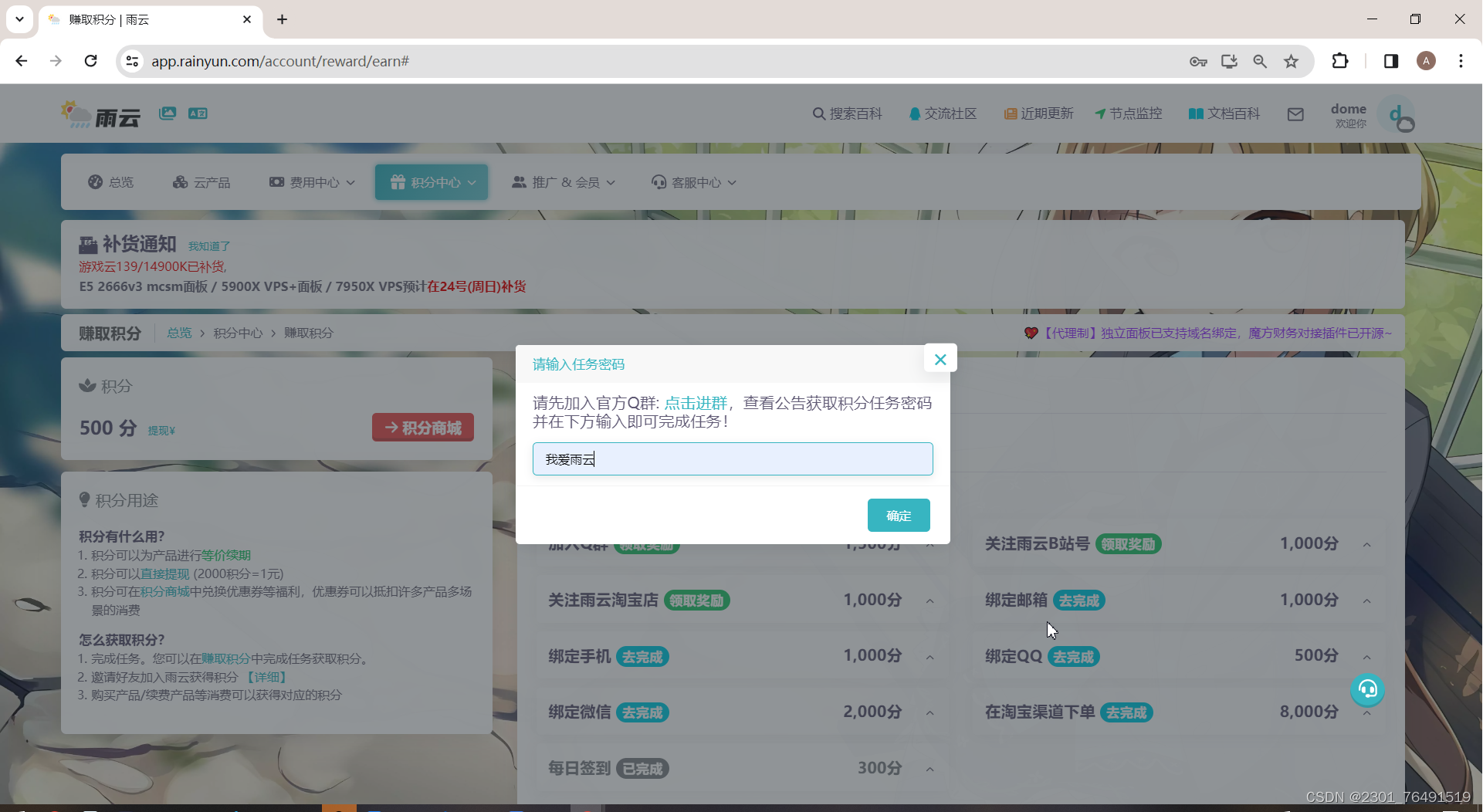Viewport: 1483px width, 812px height.
Task: Open the 【详细】 invite details link
Action: (x=267, y=677)
